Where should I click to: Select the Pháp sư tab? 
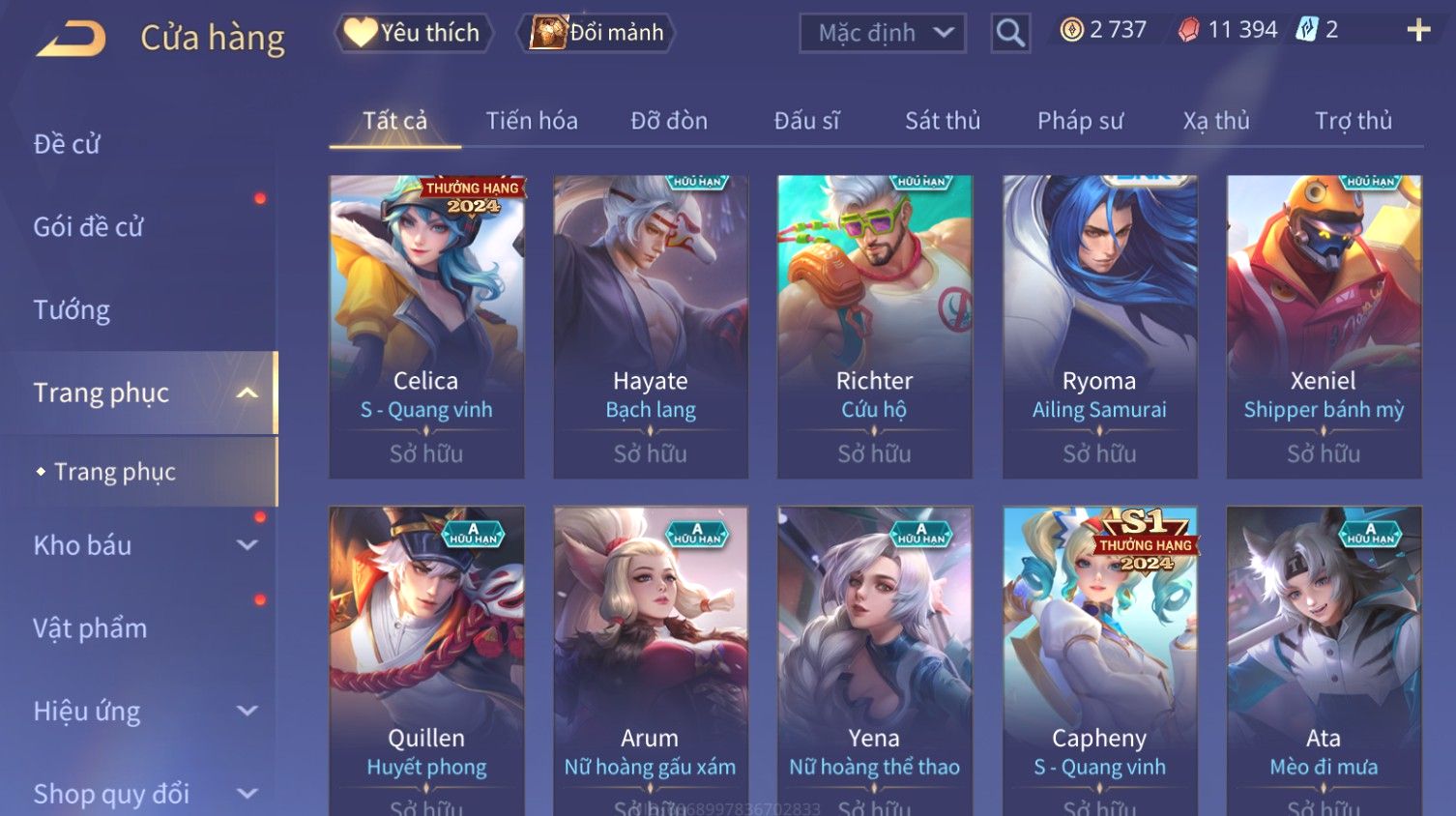pos(1080,121)
